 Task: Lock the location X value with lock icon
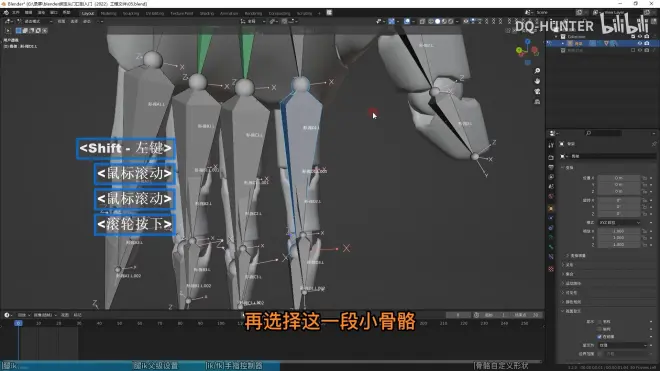click(x=644, y=178)
